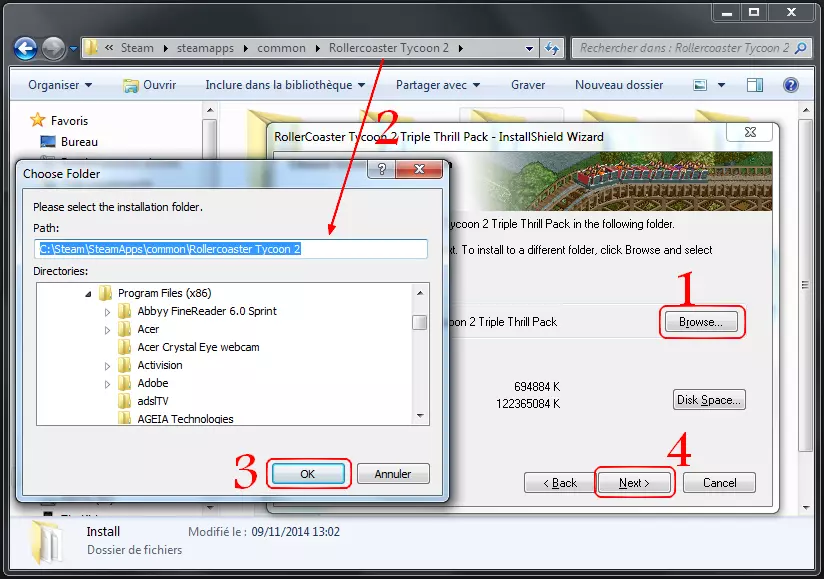Viewport: 824px width, 579px height.
Task: Close the InstallShield Wizard window
Action: pyautogui.click(x=750, y=132)
